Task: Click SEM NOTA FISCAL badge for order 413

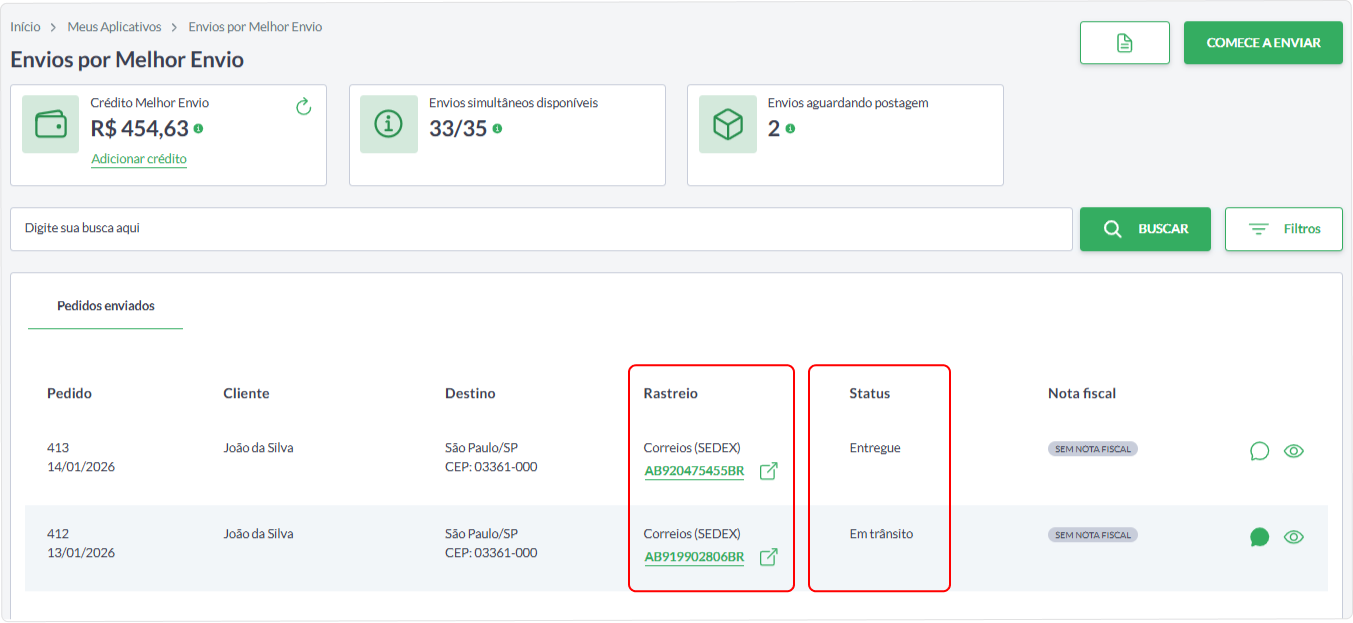Action: pos(1093,449)
